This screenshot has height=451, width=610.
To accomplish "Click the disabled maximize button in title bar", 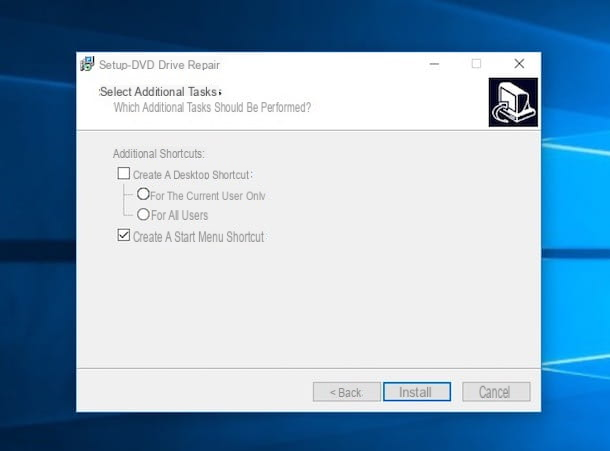I will pyautogui.click(x=477, y=64).
